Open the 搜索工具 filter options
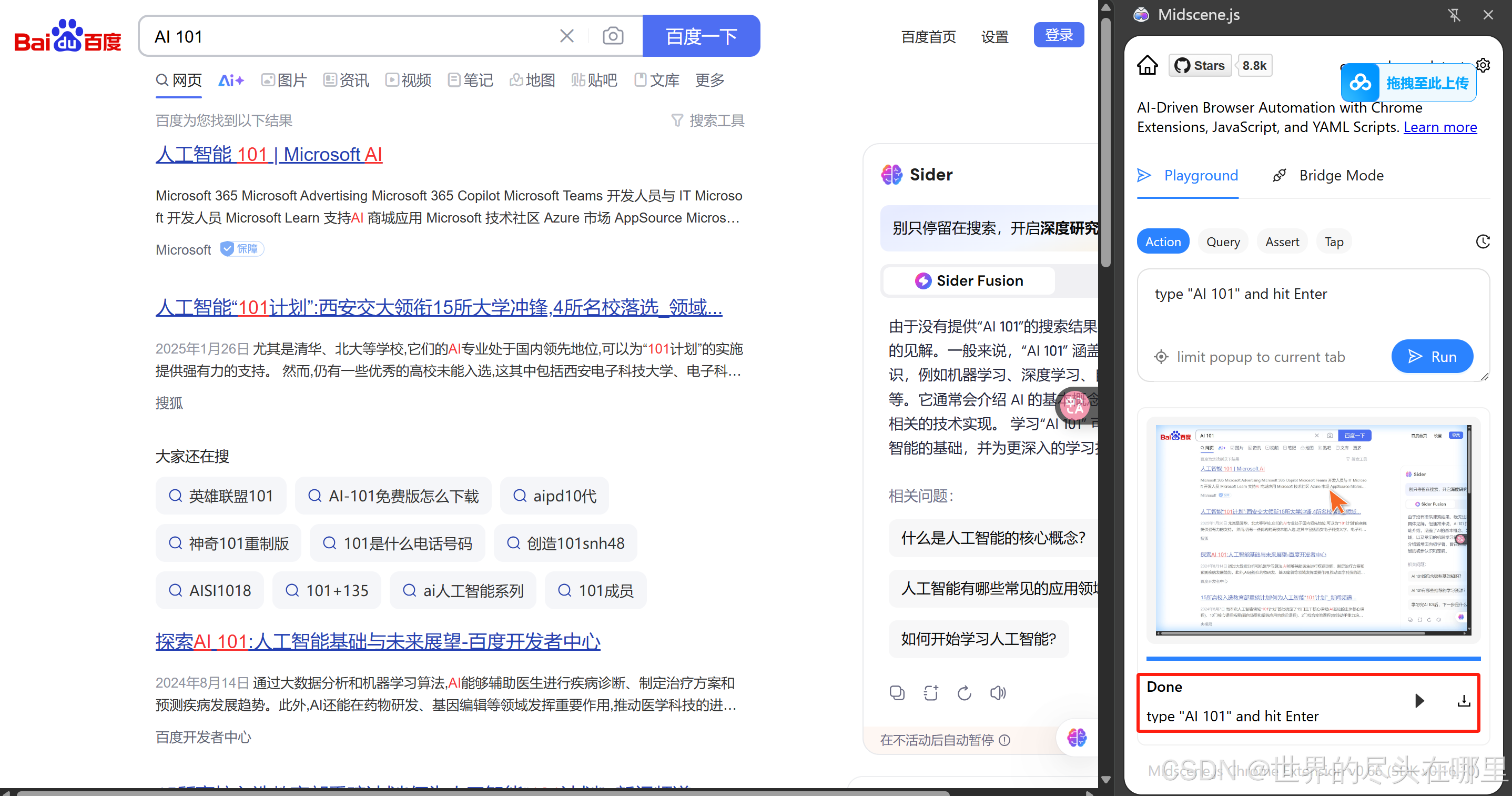This screenshot has width=1512, height=796. pos(708,120)
